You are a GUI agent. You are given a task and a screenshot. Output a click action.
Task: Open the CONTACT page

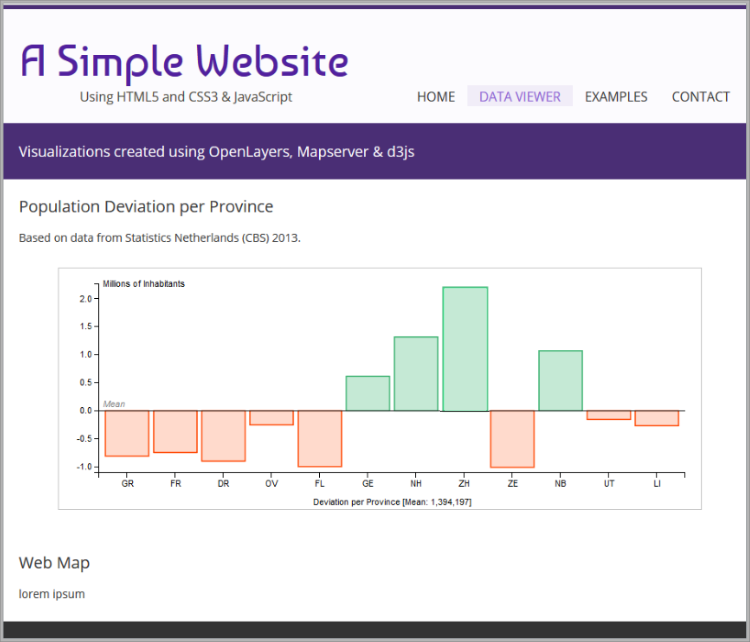[701, 97]
